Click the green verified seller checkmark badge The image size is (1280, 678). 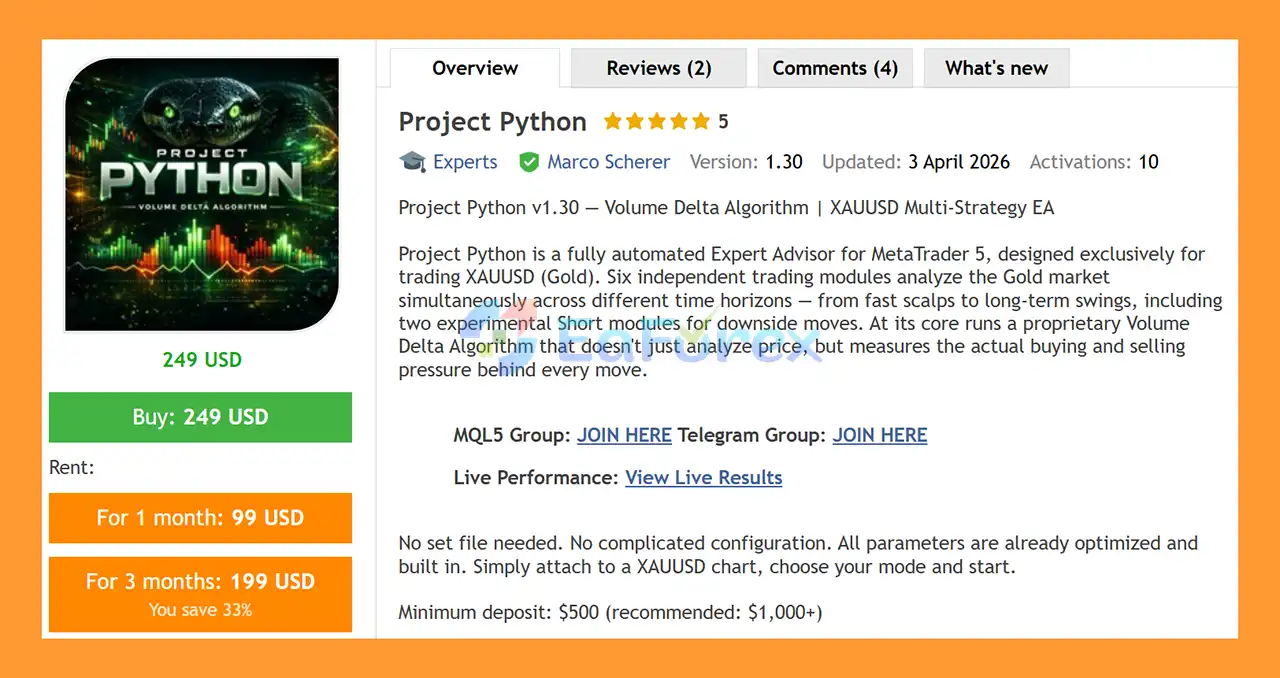pos(529,161)
